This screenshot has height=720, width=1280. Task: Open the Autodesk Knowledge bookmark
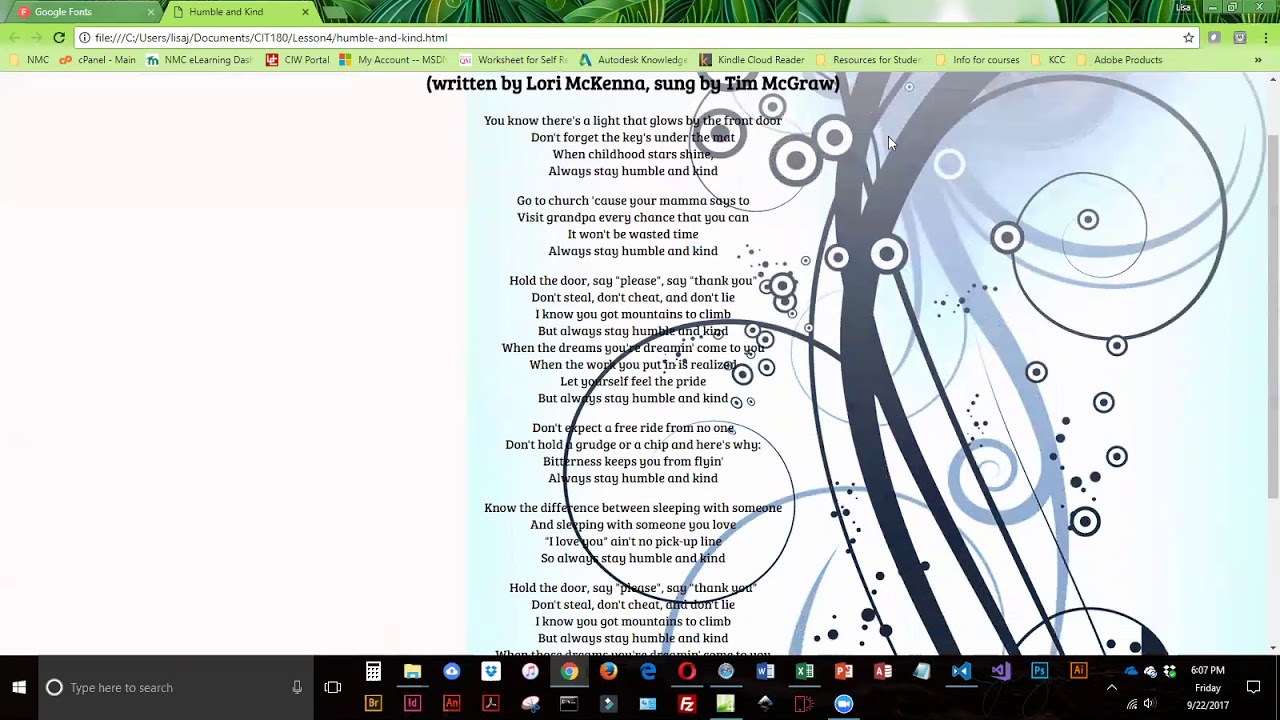[633, 60]
